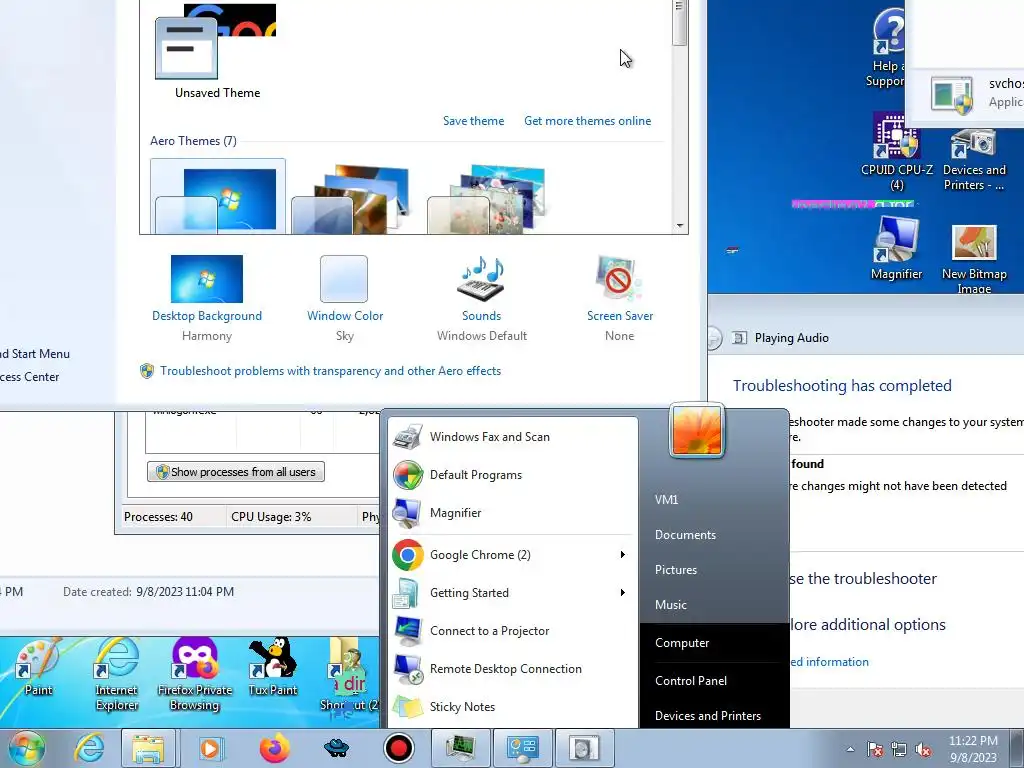The width and height of the screenshot is (1024, 768).
Task: Click the Date created 9/8/2023 11:04 PM value
Action: (x=185, y=592)
